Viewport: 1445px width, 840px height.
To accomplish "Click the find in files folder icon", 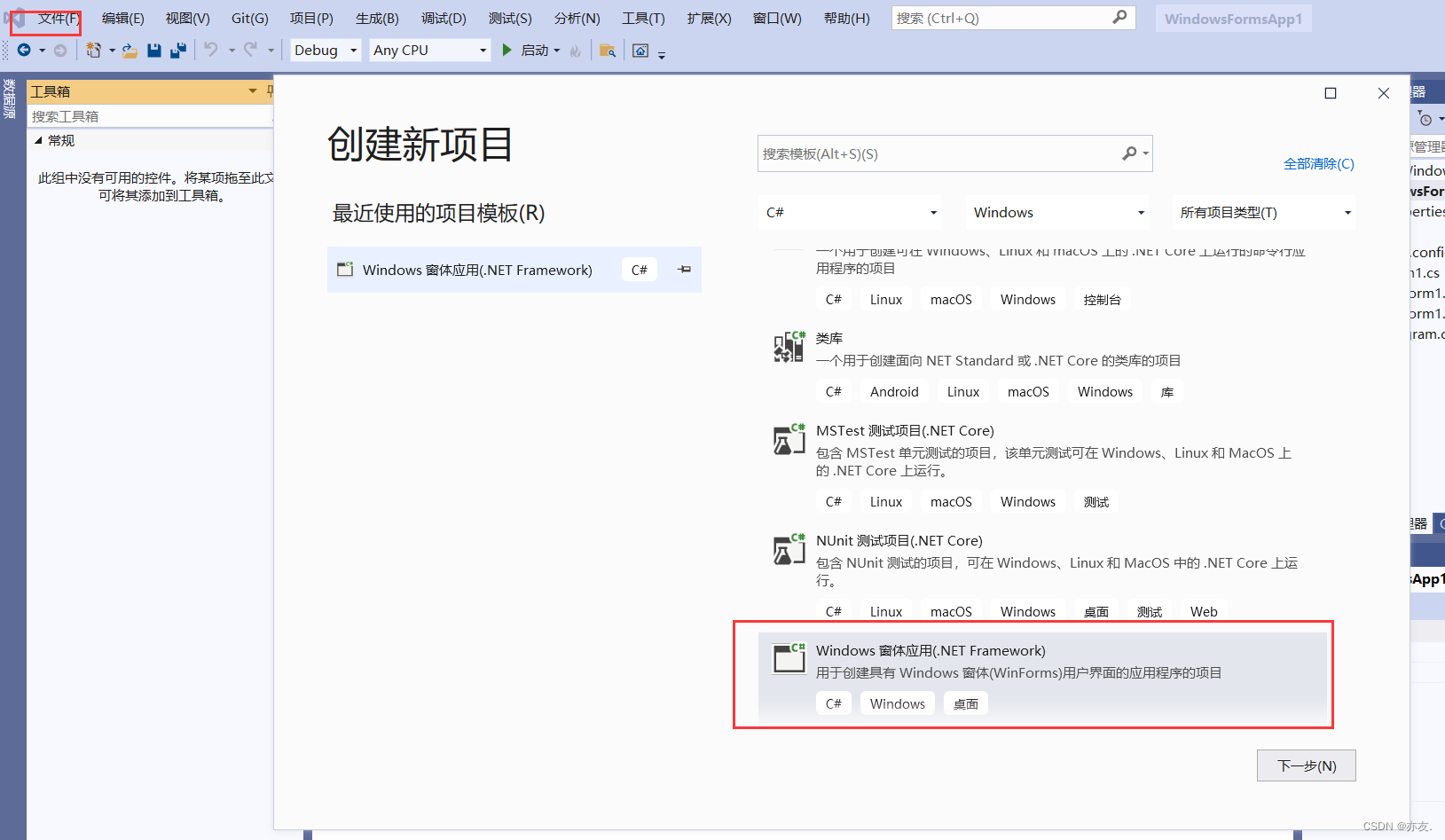I will click(x=608, y=51).
